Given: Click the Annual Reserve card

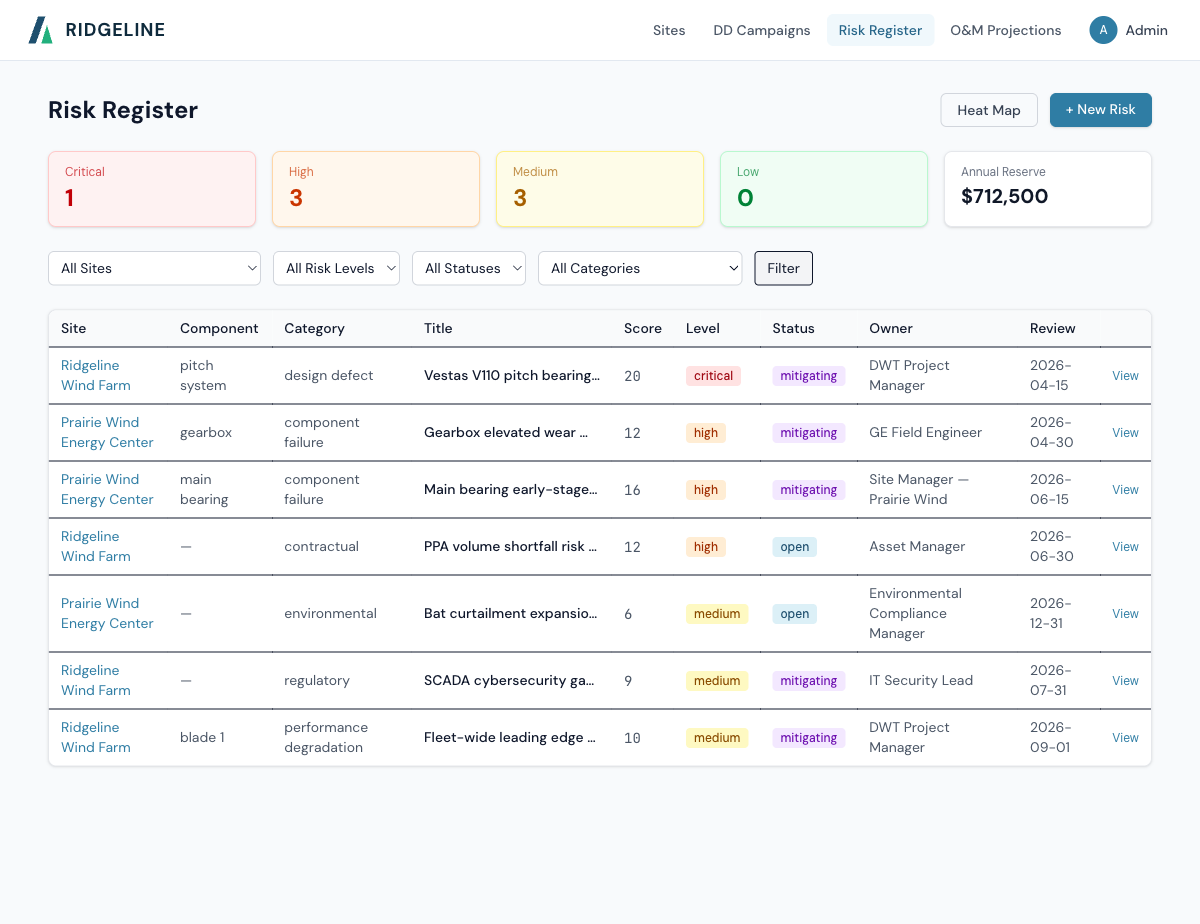Looking at the screenshot, I should point(1047,189).
